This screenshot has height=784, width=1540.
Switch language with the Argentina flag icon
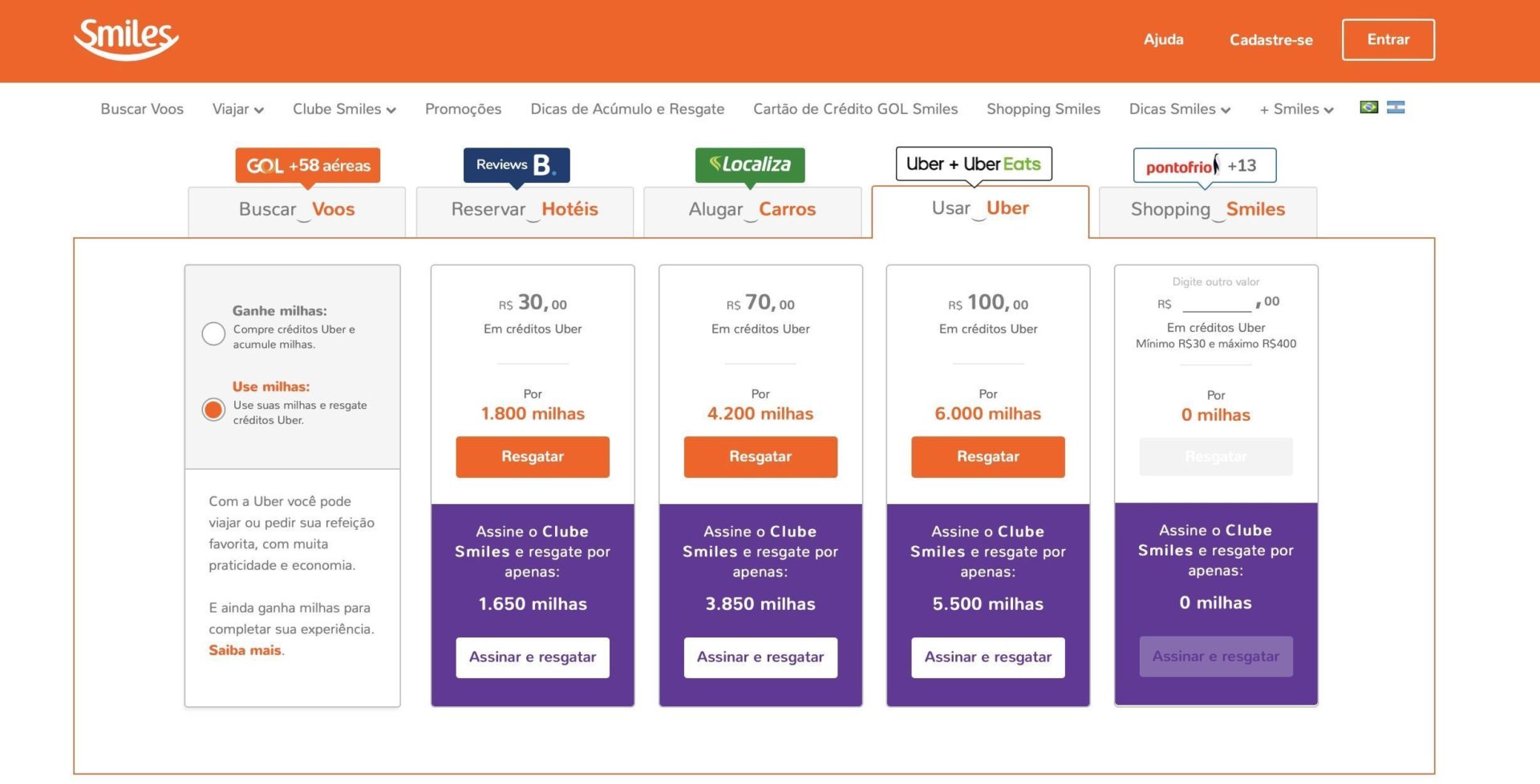1396,107
